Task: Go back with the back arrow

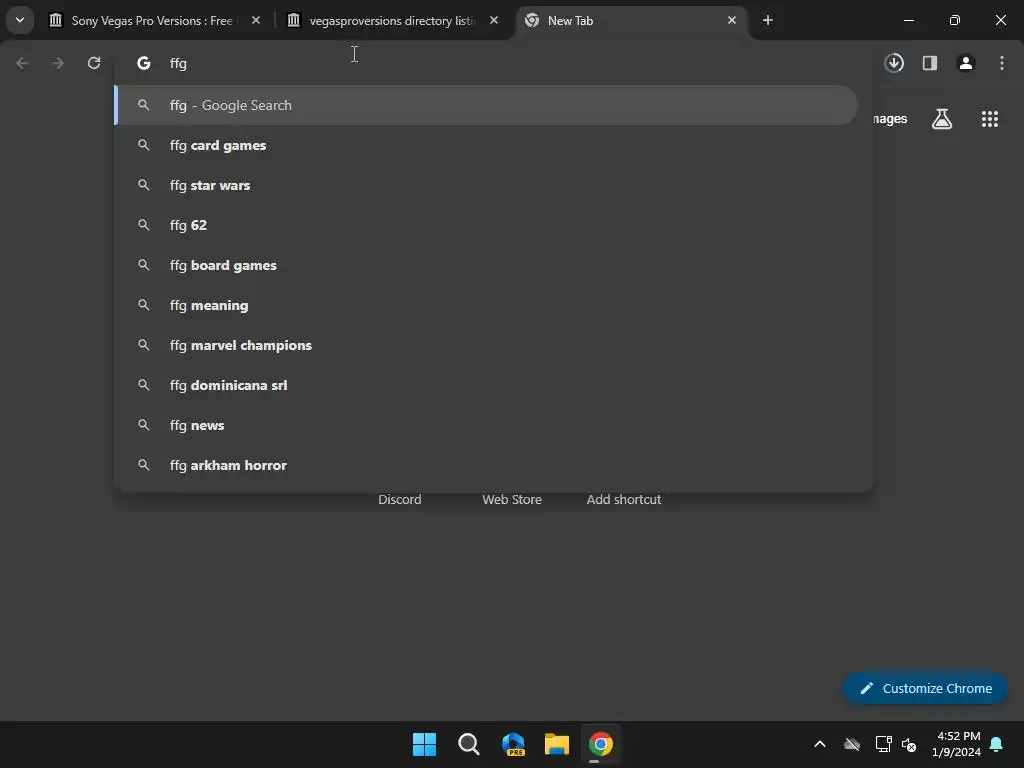Action: [22, 63]
